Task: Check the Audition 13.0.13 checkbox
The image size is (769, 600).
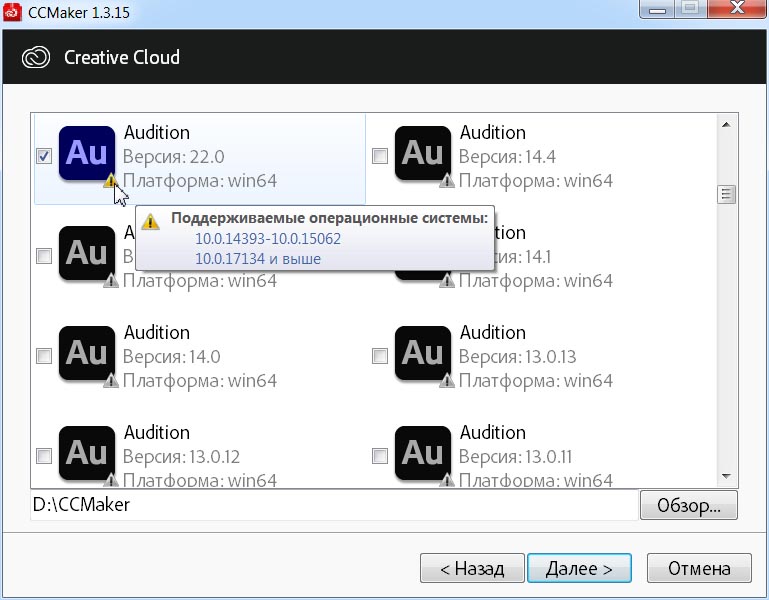Action: tap(380, 356)
